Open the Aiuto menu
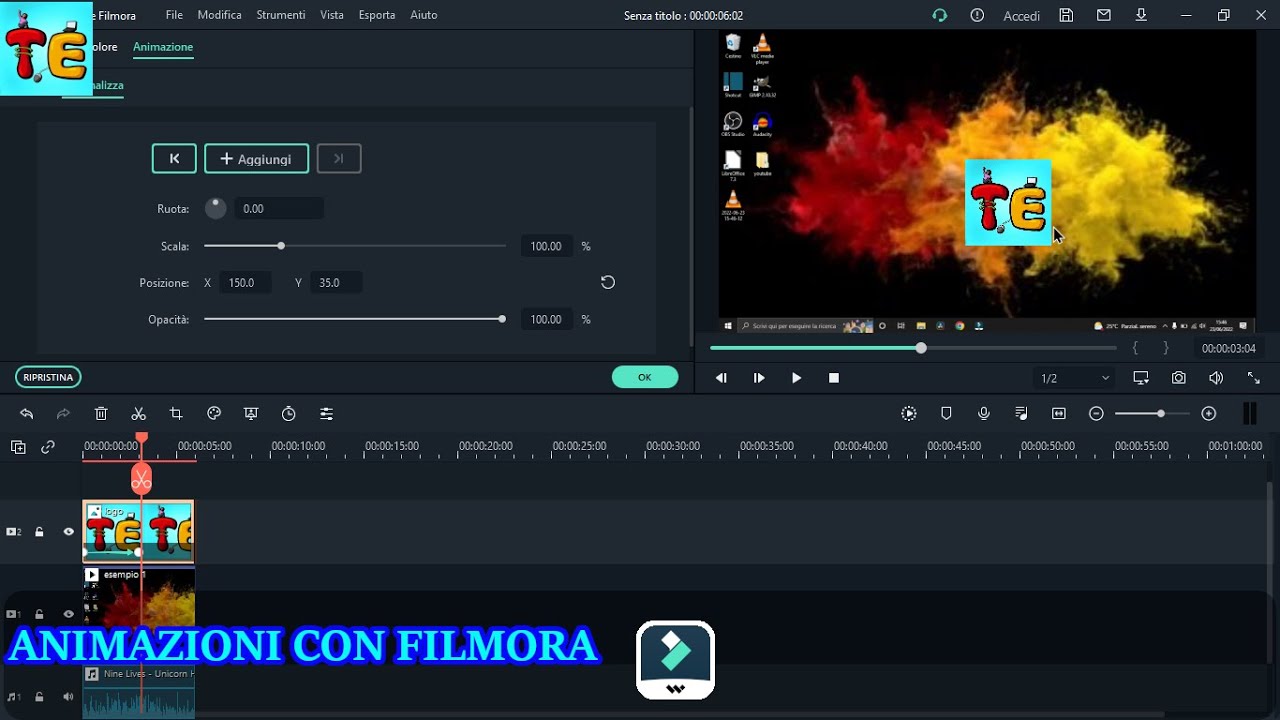Image resolution: width=1280 pixels, height=720 pixels. [x=424, y=15]
